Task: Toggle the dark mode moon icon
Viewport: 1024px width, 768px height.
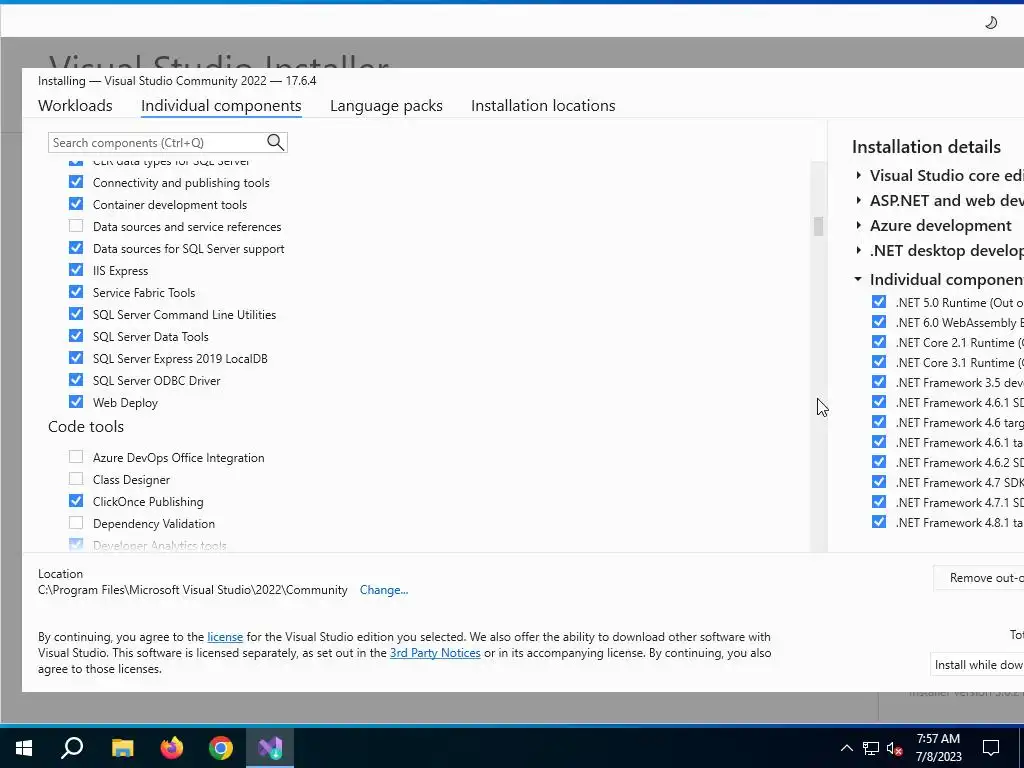Action: tap(991, 23)
